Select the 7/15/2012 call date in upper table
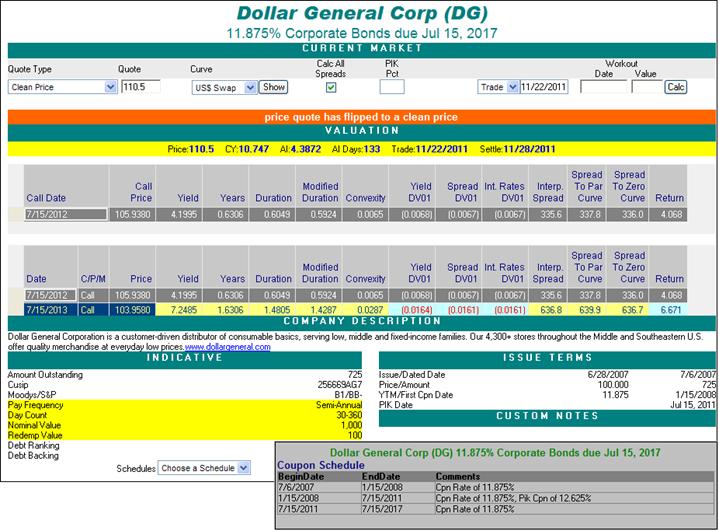The height and width of the screenshot is (531, 719). (x=66, y=215)
